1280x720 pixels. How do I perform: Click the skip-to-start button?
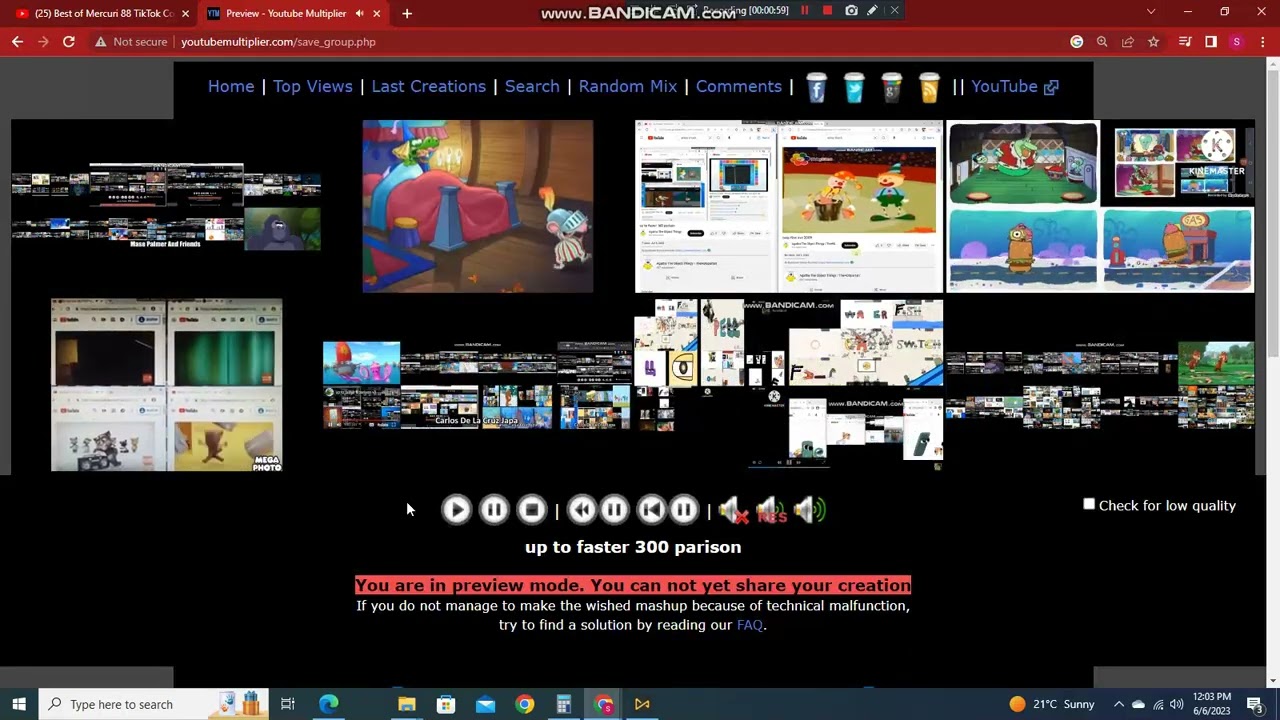click(x=651, y=510)
